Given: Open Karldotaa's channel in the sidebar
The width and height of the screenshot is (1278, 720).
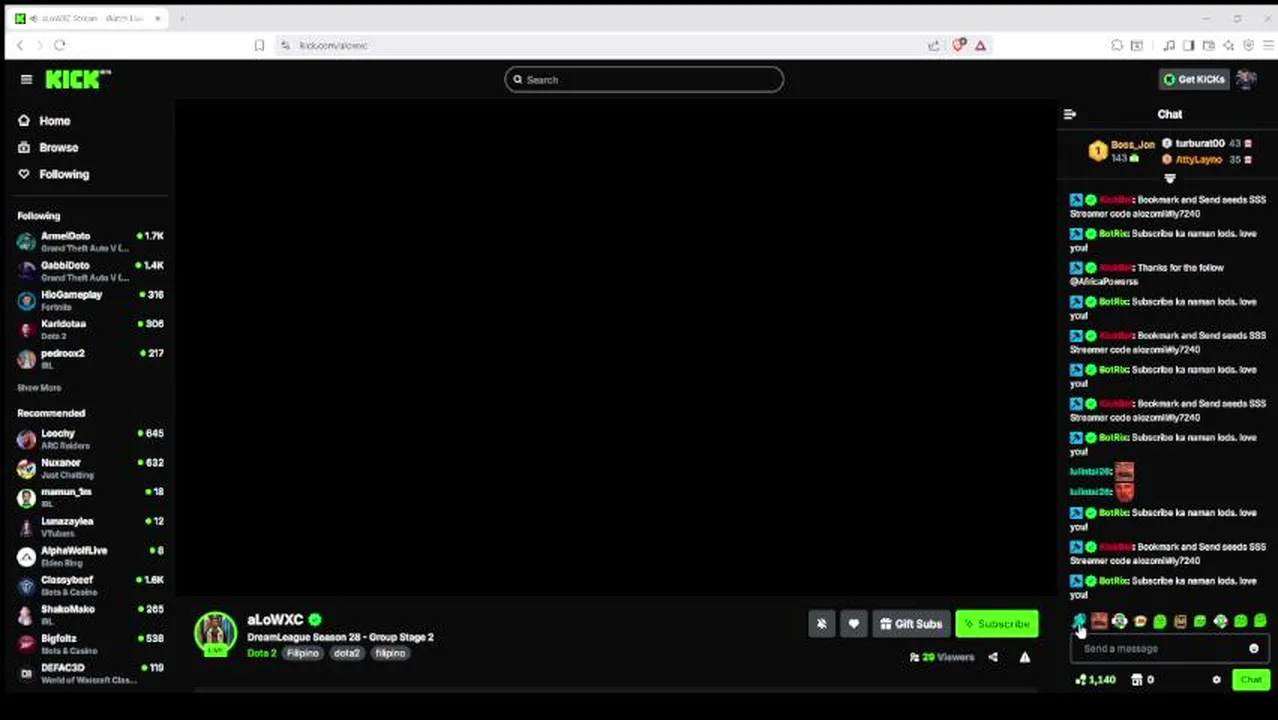Looking at the screenshot, I should pos(90,329).
